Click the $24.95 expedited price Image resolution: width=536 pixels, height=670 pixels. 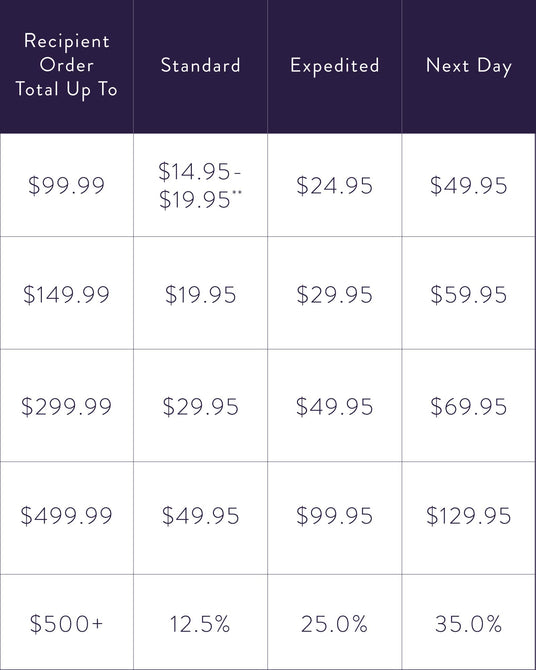(x=334, y=186)
